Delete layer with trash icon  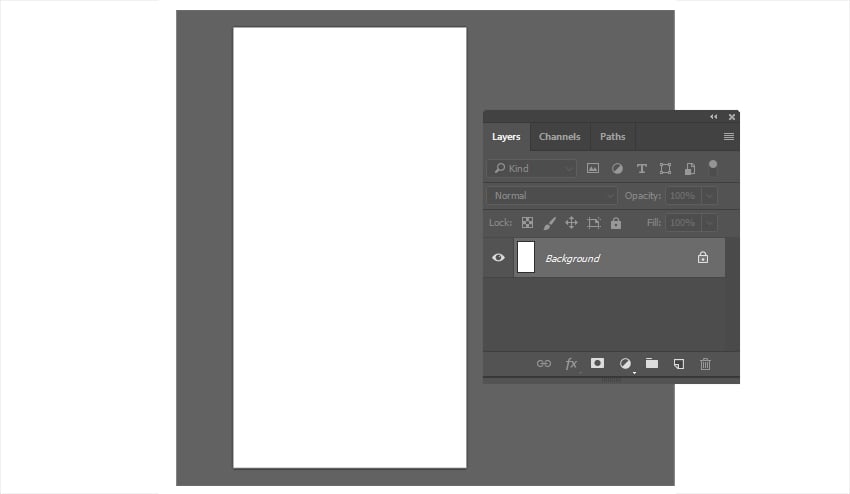(705, 364)
